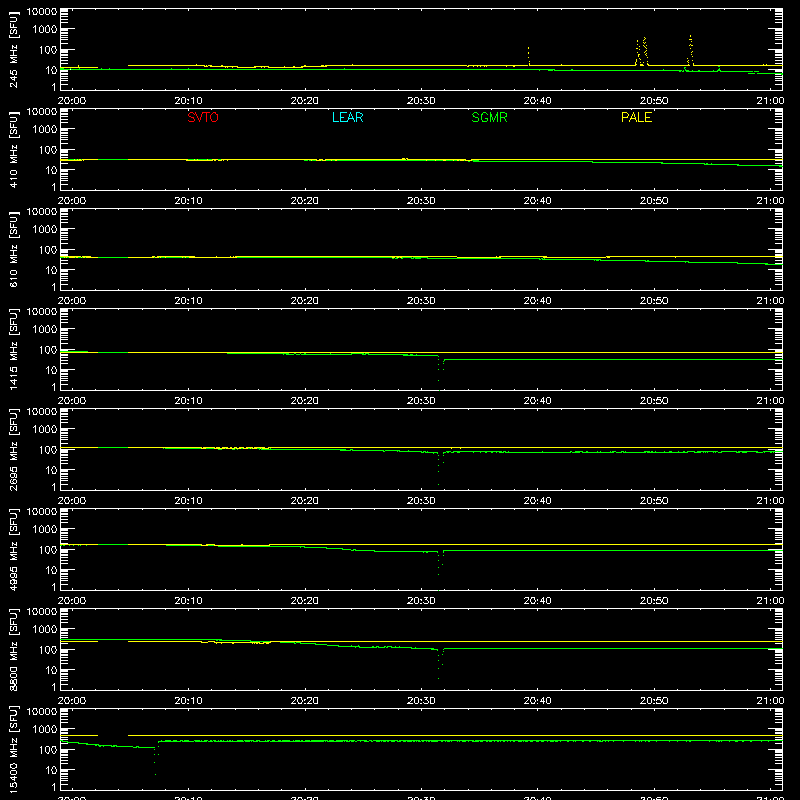Image resolution: width=800 pixels, height=800 pixels.
Task: Select the 245 MHz [SFU] axis title
Action: click(13, 49)
